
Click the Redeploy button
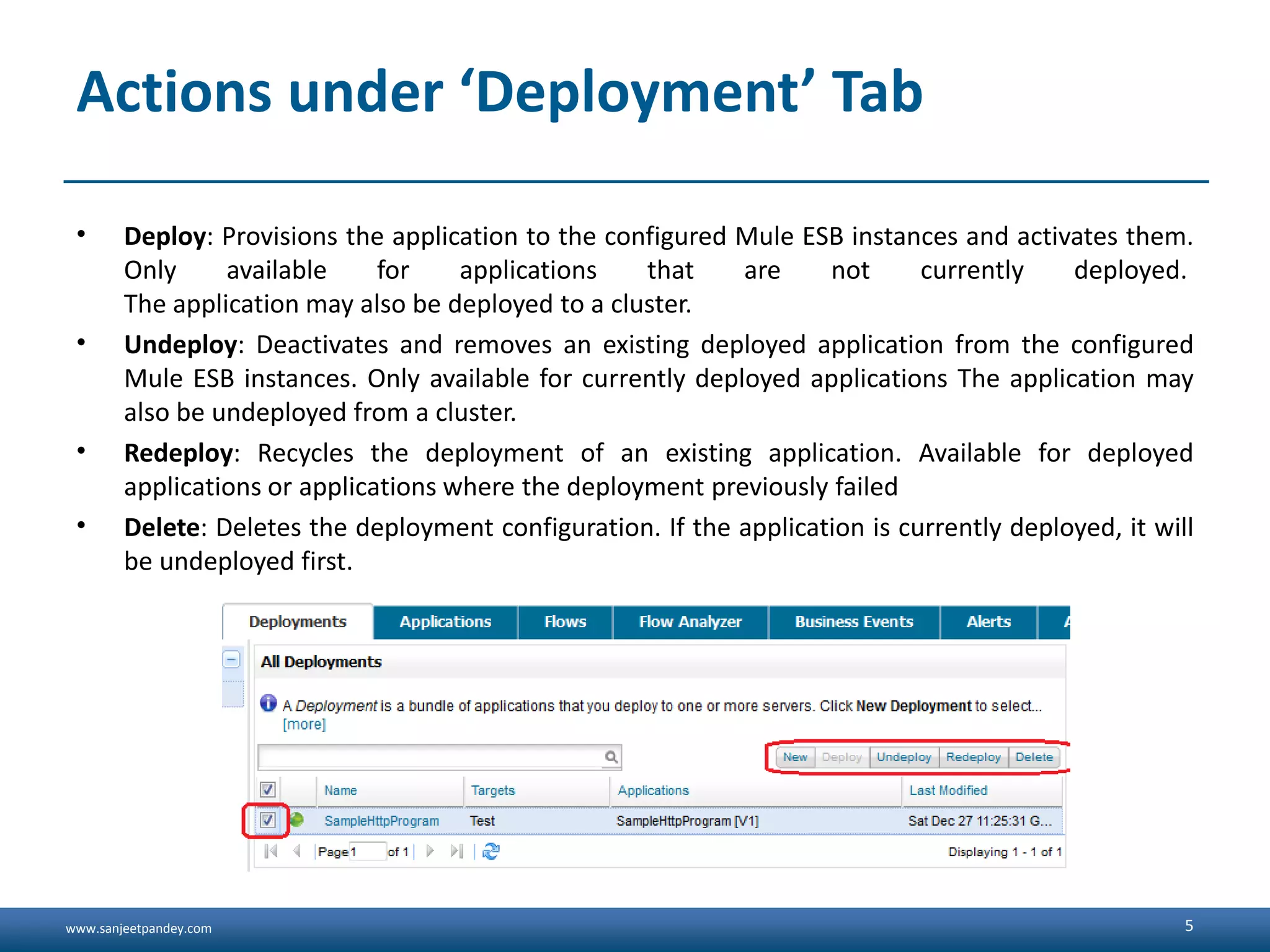[x=973, y=757]
